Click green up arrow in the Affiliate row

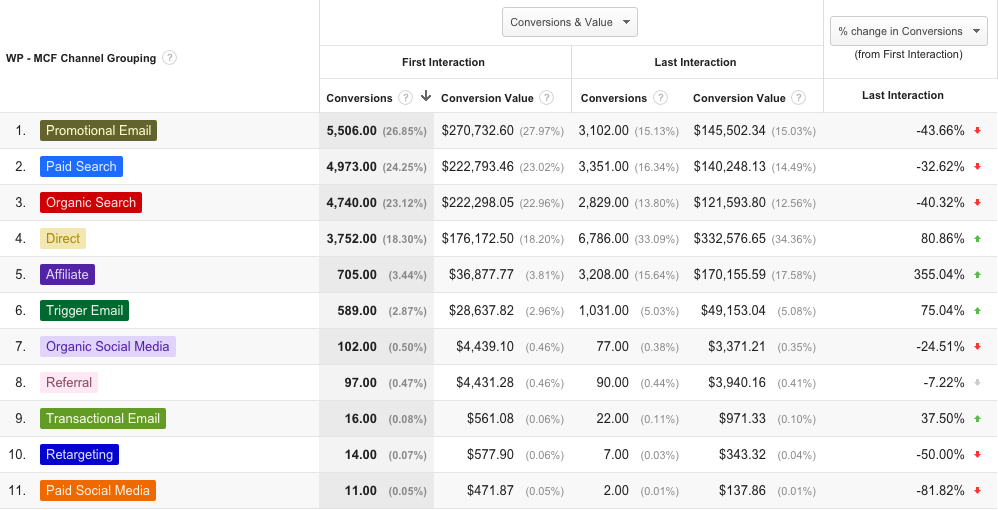click(x=978, y=275)
